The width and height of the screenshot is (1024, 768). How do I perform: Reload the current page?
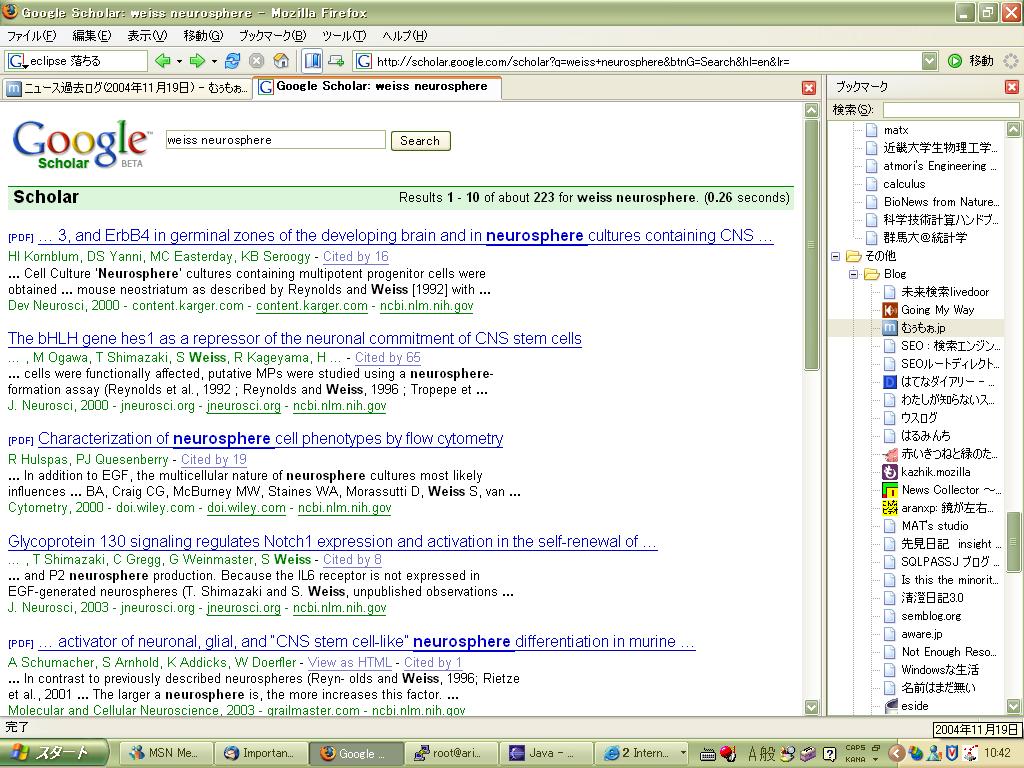pos(232,61)
